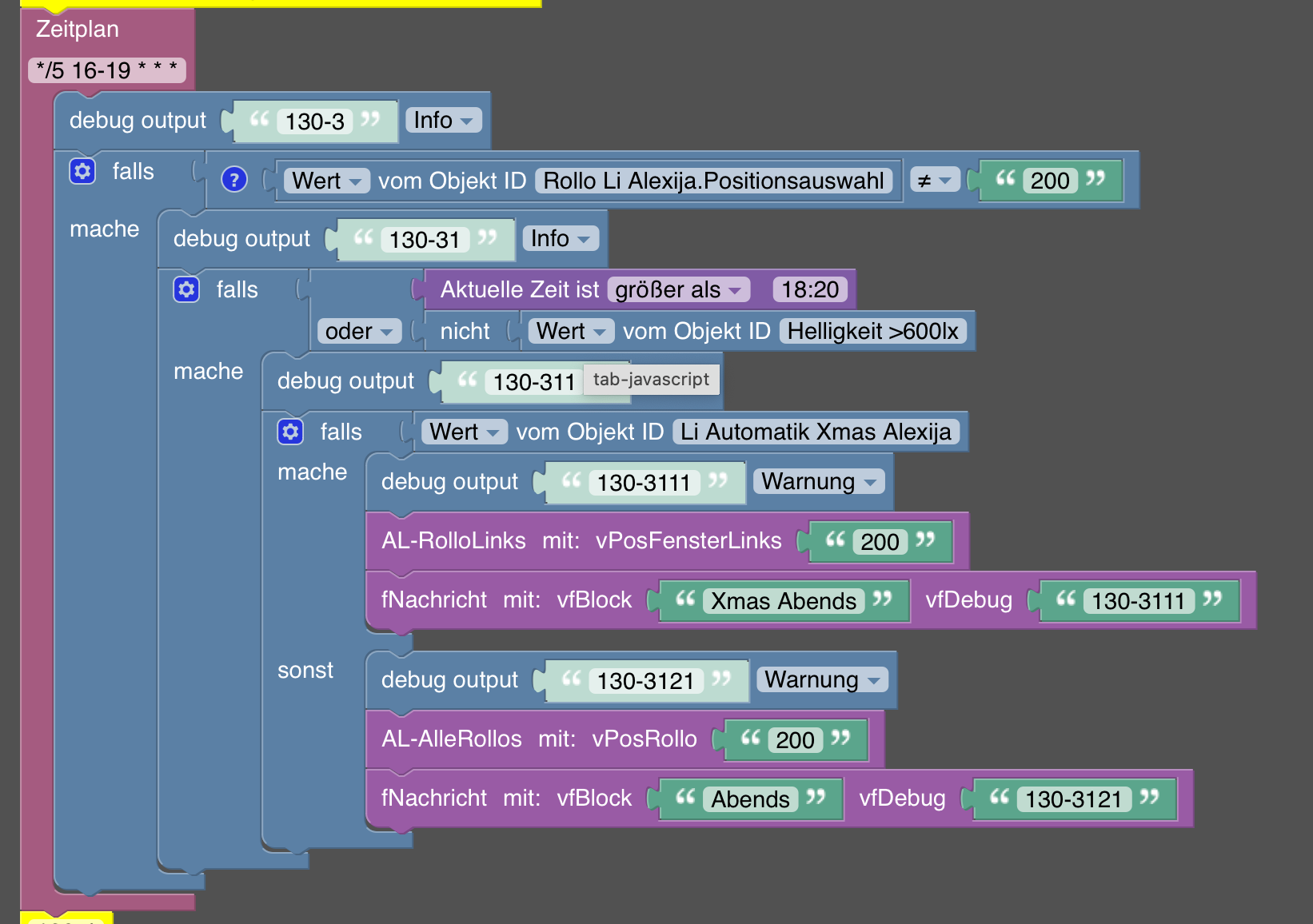Edit the comparison value 200 after ≠
This screenshot has height=924, width=1313.
point(1050,181)
